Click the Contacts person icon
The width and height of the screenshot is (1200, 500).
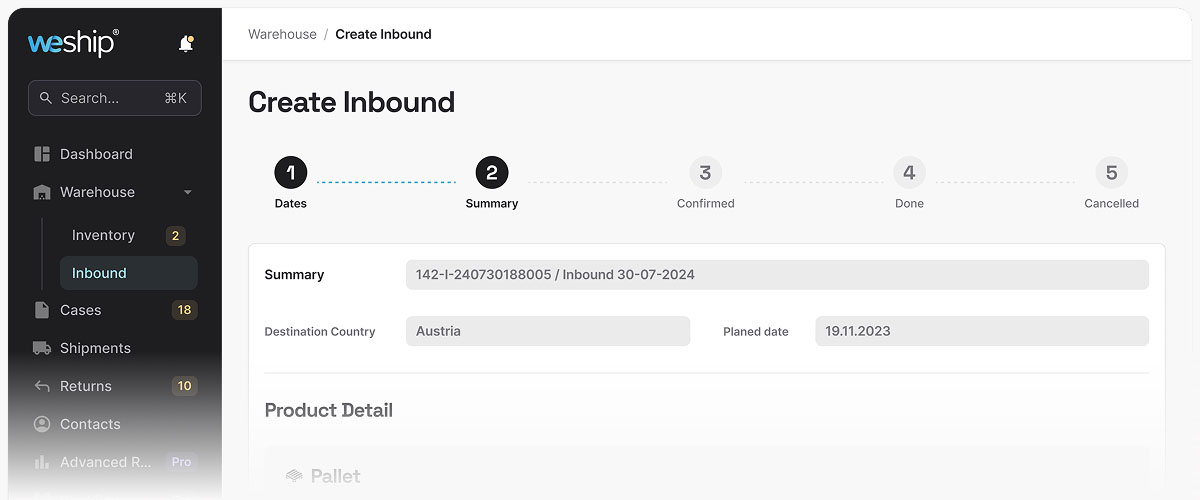click(42, 424)
